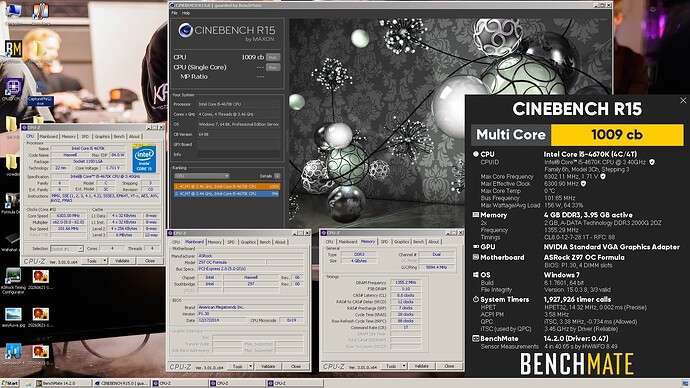
Task: Select the orange 1009 ranking row
Action: tap(227, 187)
